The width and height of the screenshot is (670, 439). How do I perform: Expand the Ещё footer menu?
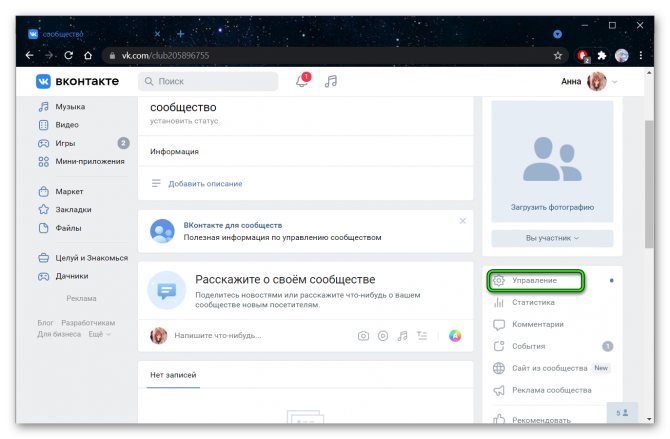(x=99, y=334)
